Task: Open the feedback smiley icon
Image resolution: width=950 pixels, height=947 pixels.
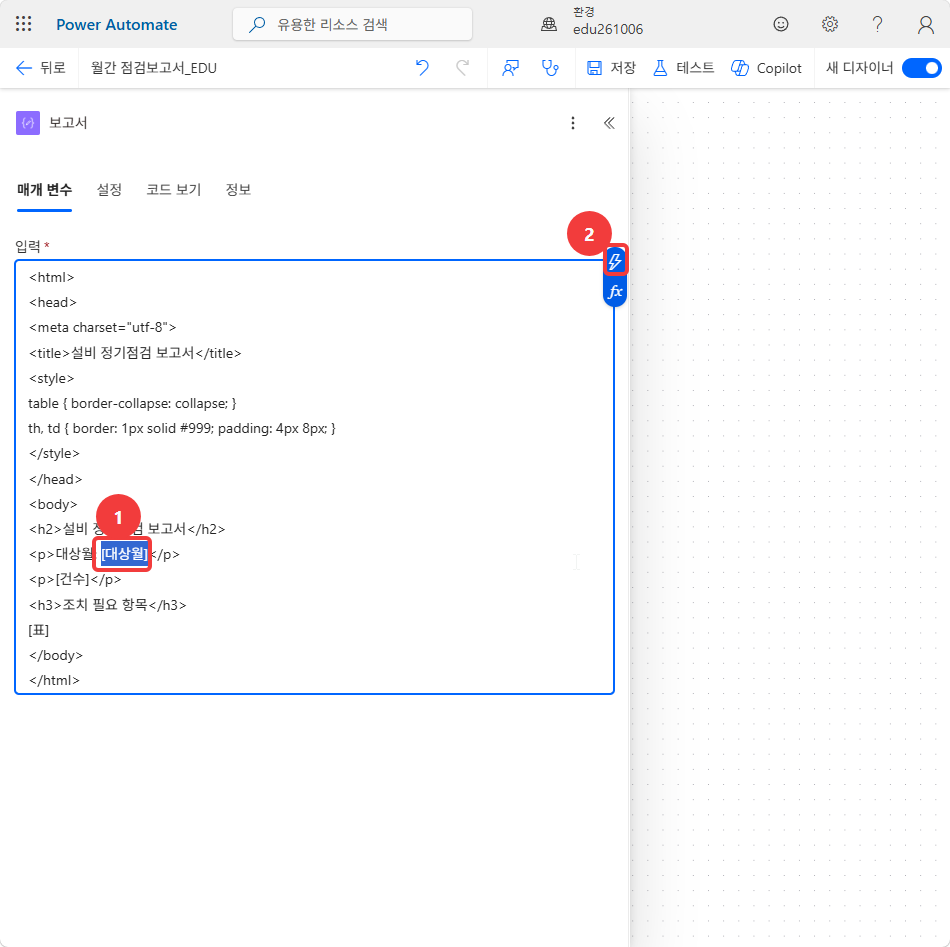Action: pyautogui.click(x=781, y=24)
